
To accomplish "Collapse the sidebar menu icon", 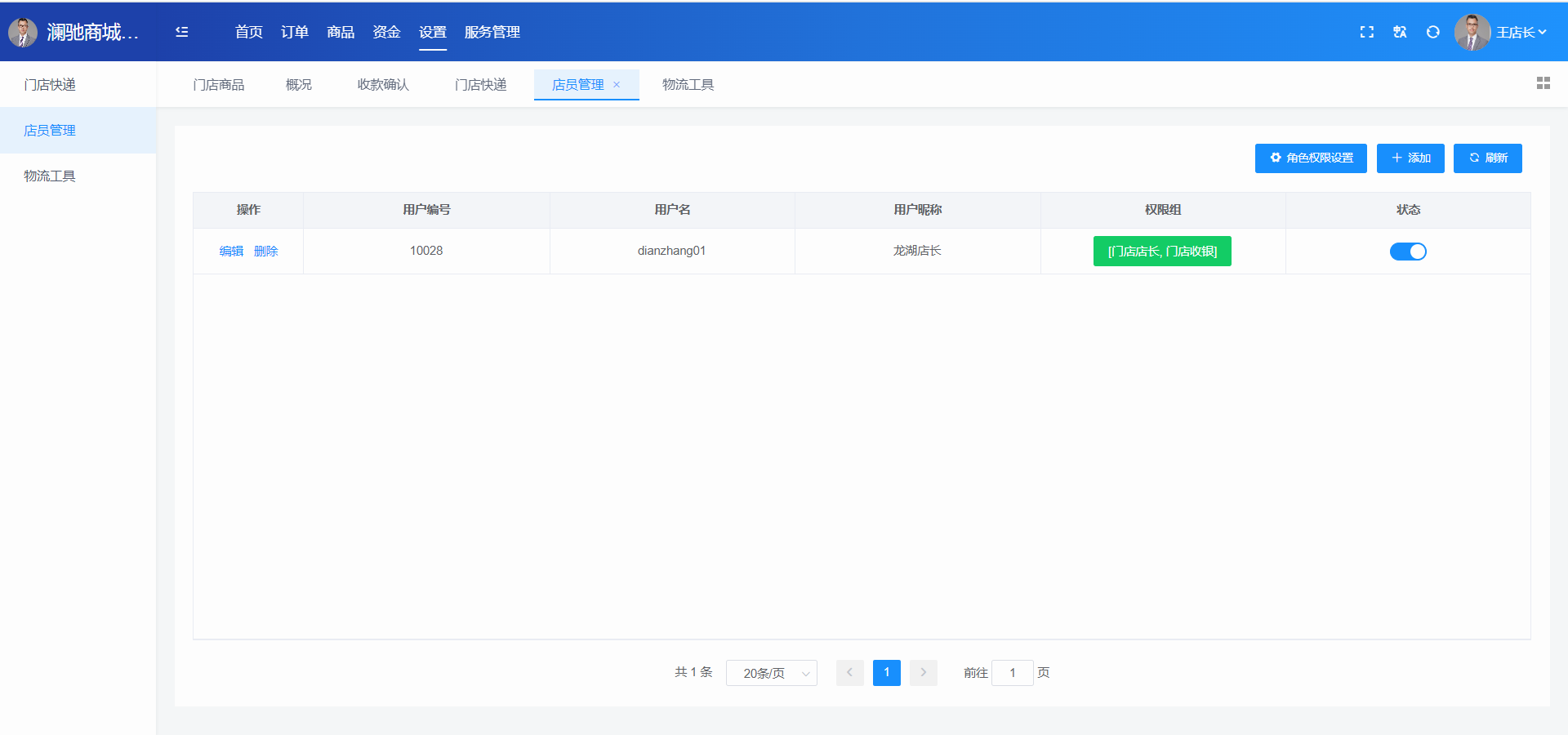I will pos(181,32).
